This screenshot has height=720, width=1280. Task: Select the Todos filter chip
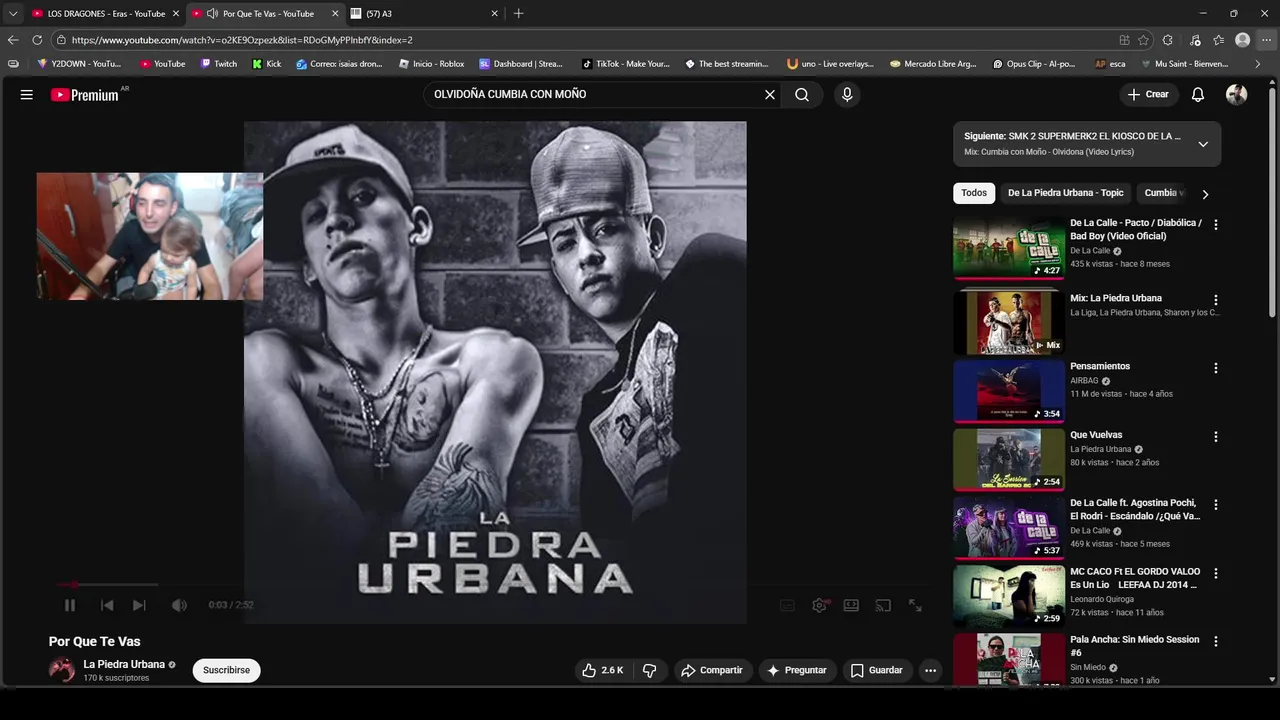tap(974, 193)
